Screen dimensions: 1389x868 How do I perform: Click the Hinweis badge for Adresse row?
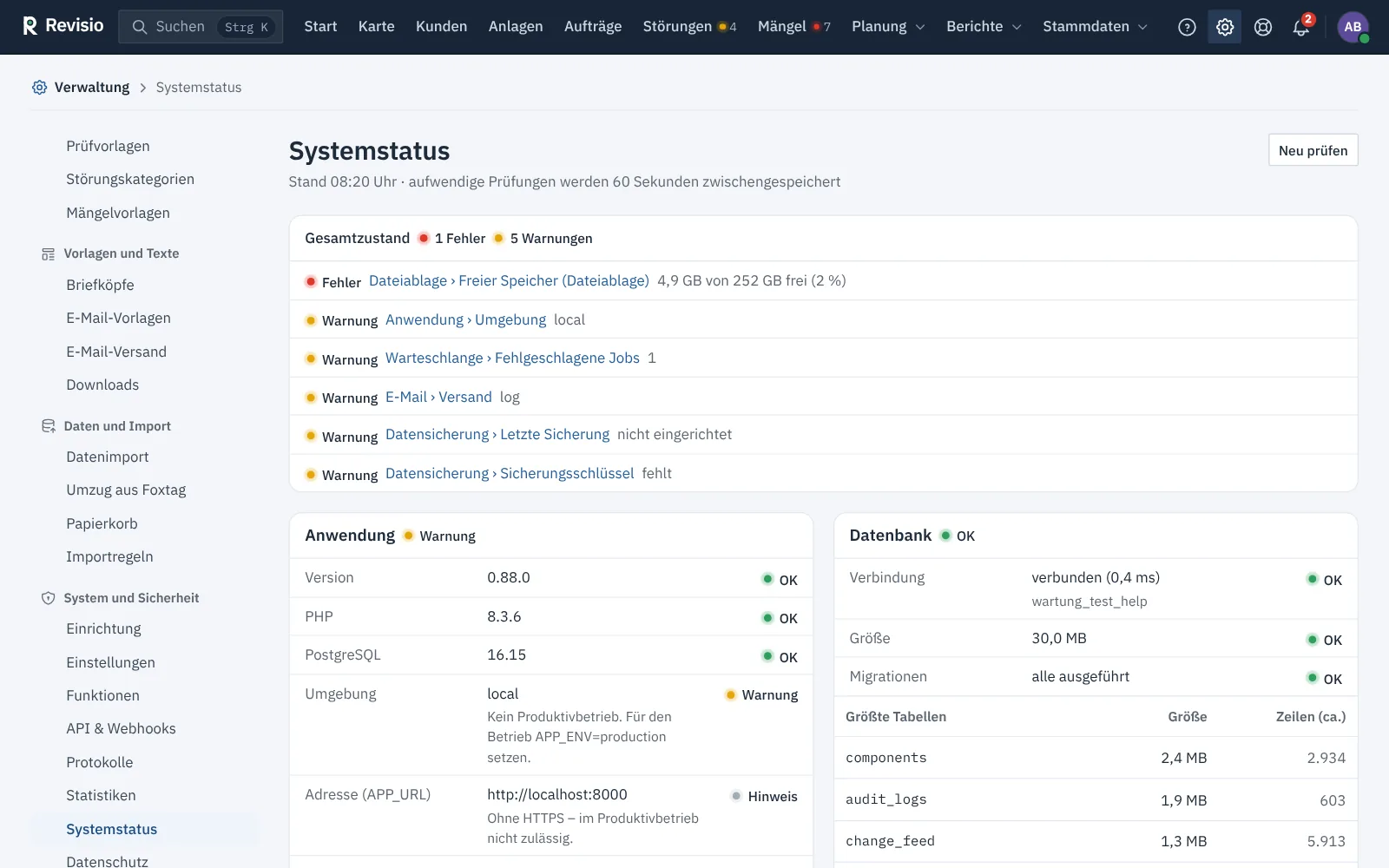tap(764, 796)
